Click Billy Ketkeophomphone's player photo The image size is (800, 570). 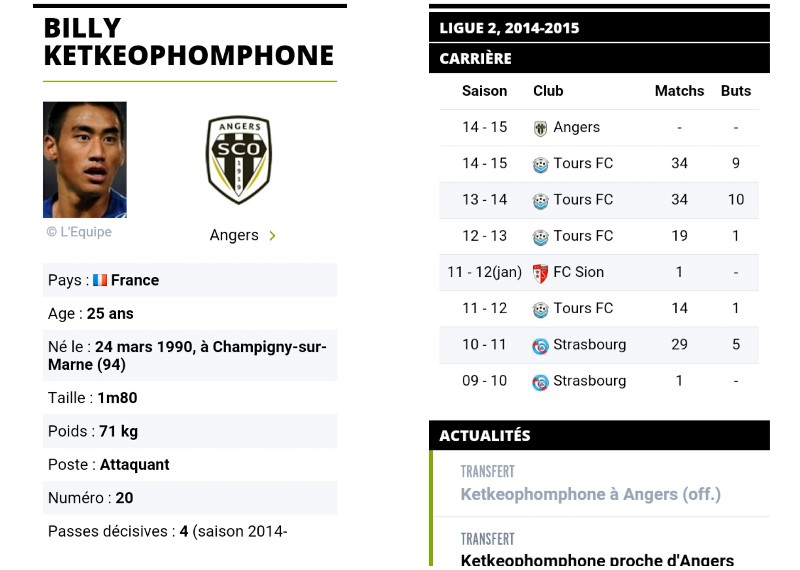tap(85, 160)
